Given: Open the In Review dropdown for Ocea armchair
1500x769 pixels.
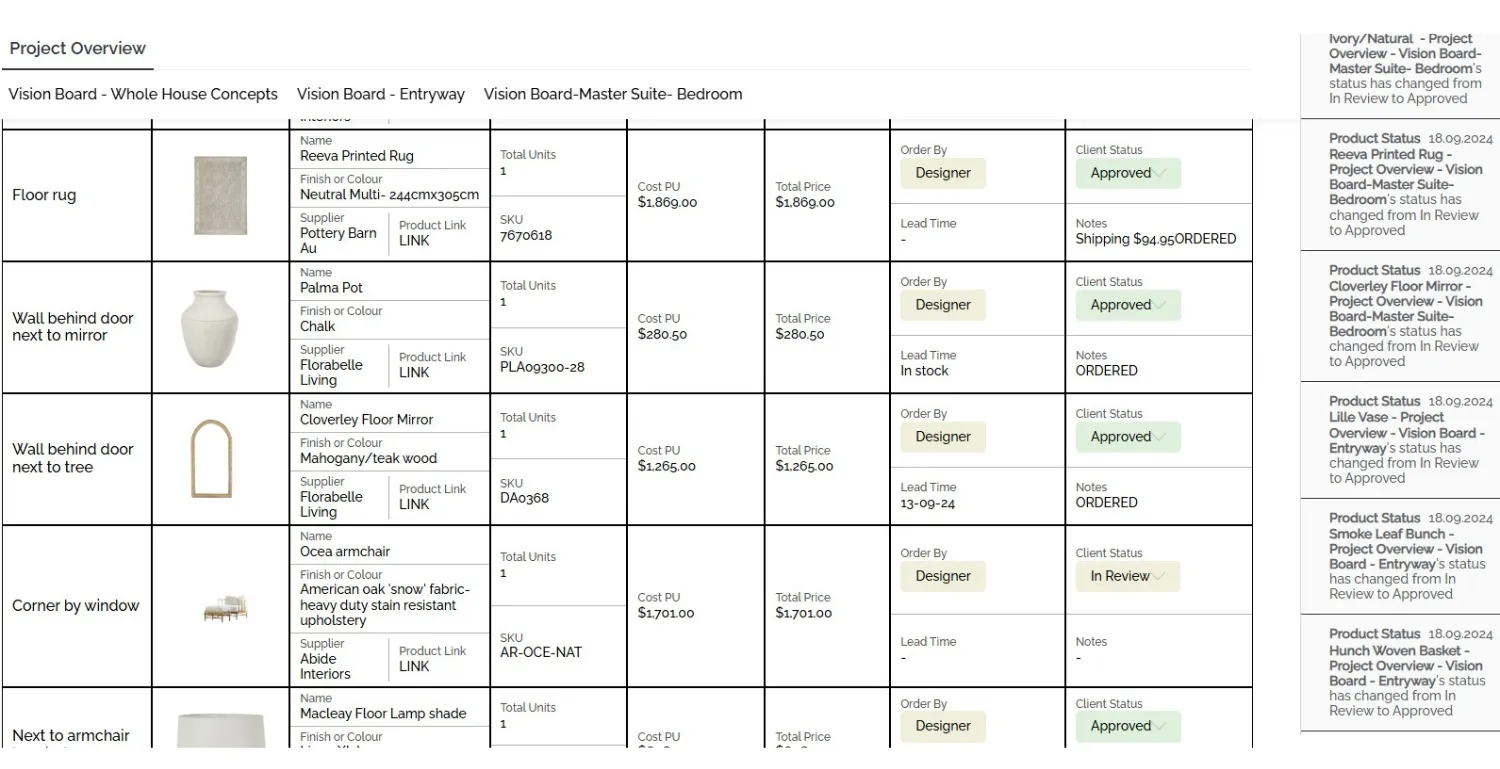Looking at the screenshot, I should [x=1128, y=576].
